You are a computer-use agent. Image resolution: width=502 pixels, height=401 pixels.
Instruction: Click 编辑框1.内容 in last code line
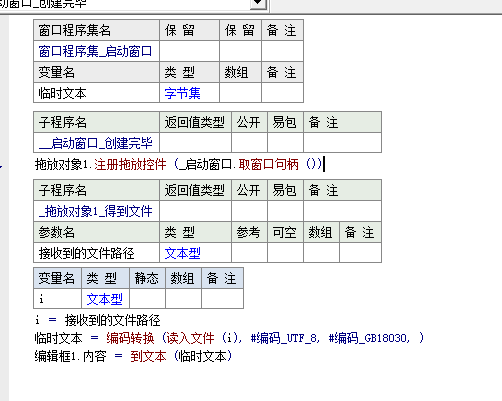pyautogui.click(x=70, y=356)
